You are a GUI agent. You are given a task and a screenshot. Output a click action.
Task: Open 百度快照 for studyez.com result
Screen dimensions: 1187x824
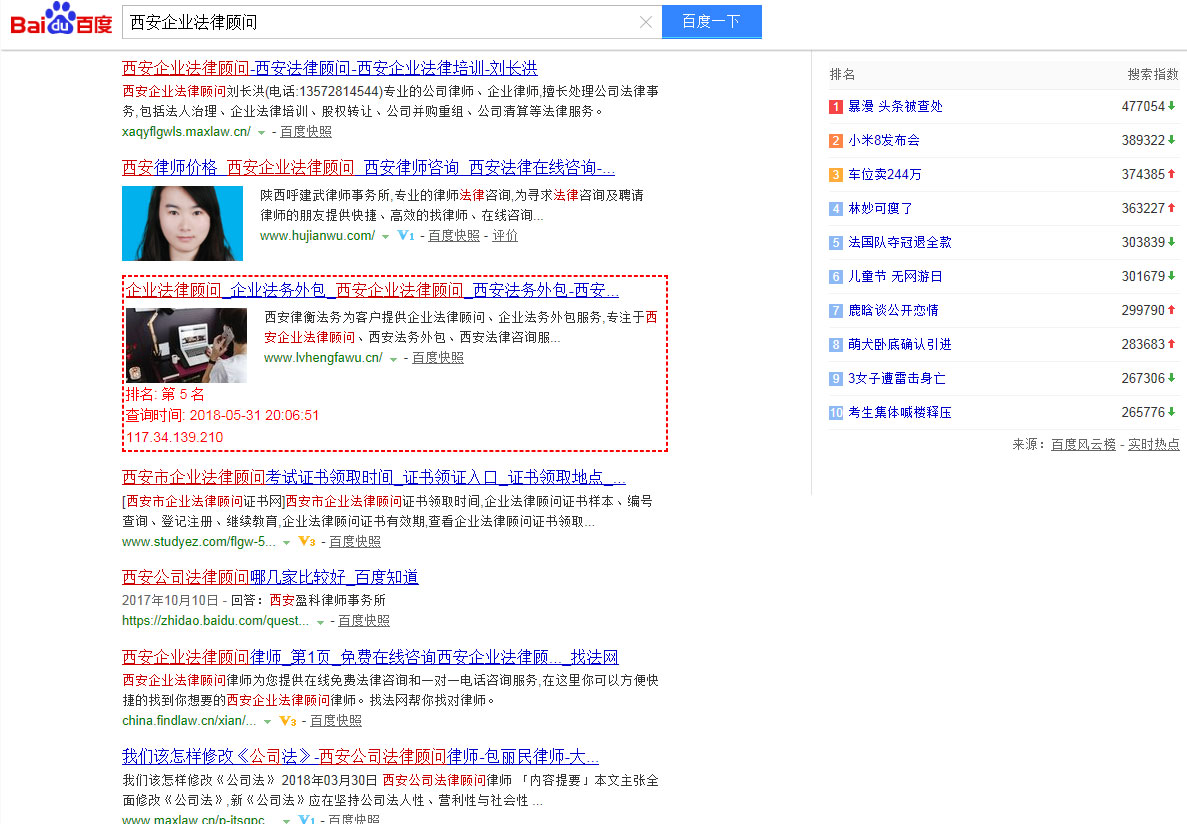coord(355,542)
